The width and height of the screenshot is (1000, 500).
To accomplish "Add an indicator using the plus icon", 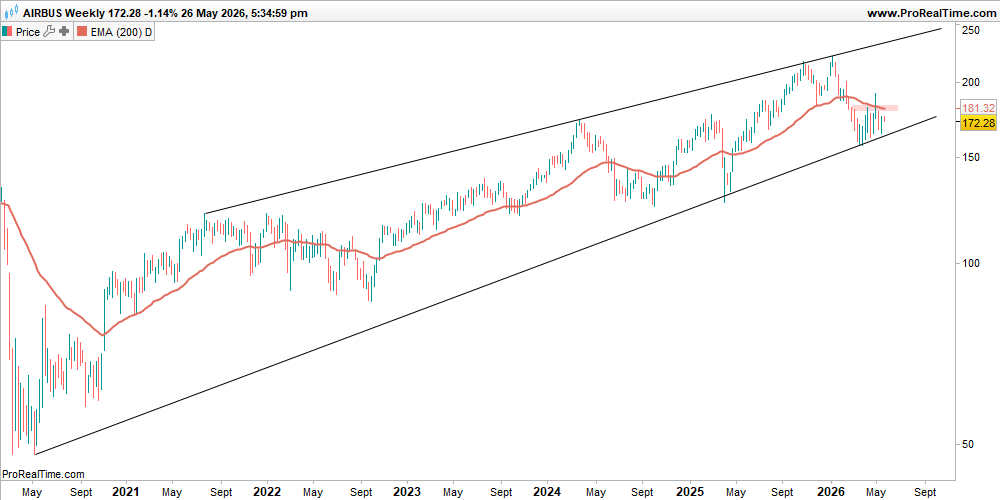I will click(64, 32).
